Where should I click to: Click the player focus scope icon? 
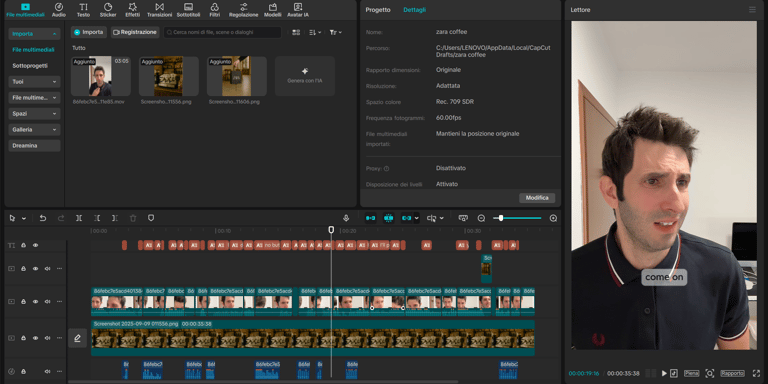coord(710,373)
